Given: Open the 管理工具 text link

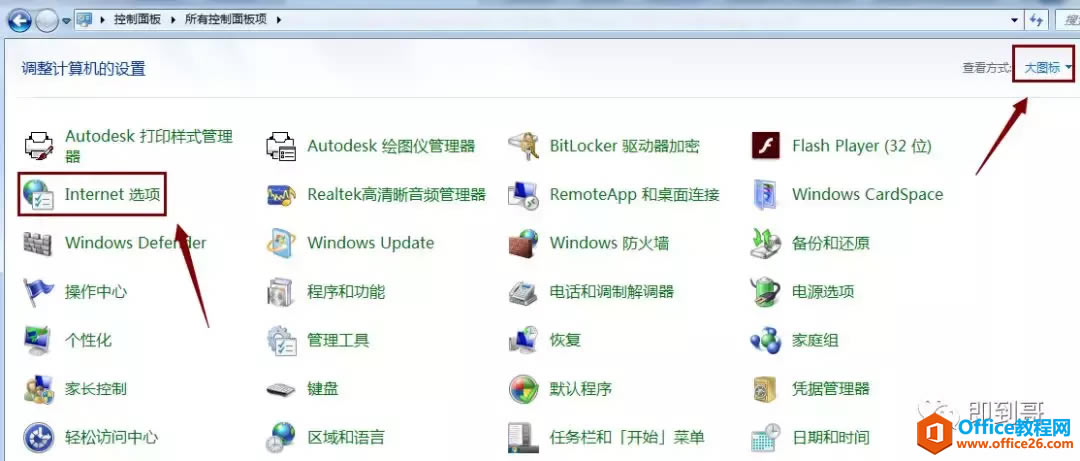Looking at the screenshot, I should click(338, 340).
